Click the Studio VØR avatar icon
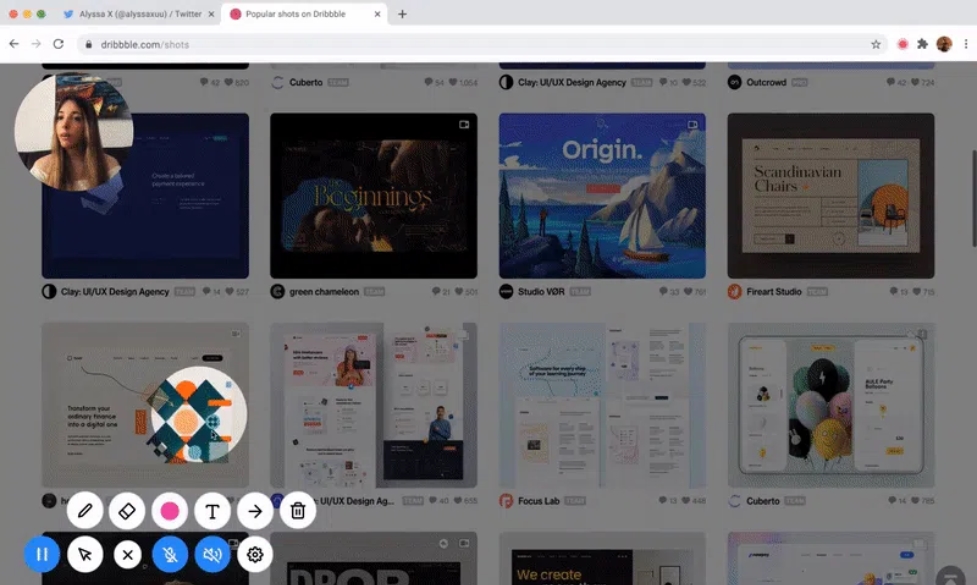 click(x=506, y=292)
